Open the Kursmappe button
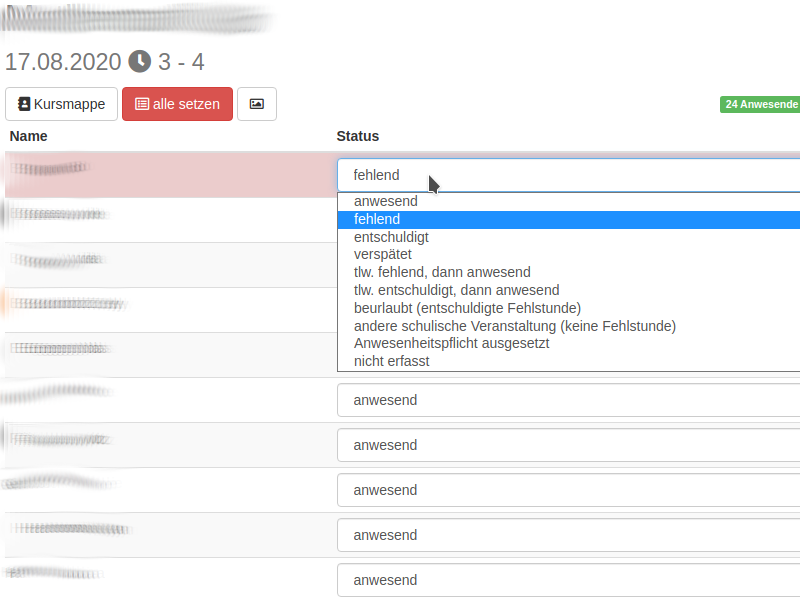This screenshot has width=800, height=600. pos(62,104)
